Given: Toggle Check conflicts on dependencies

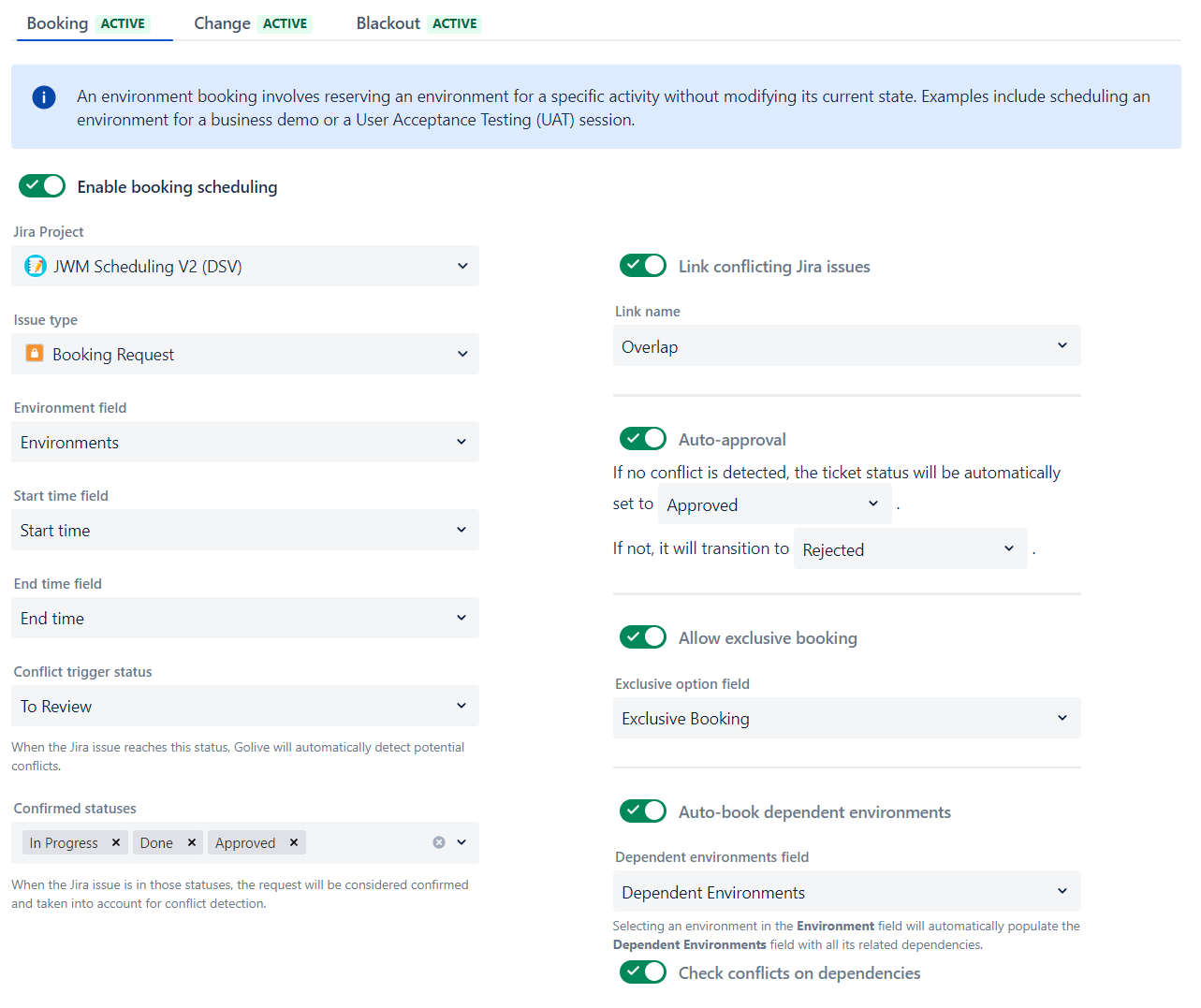Looking at the screenshot, I should coord(643,972).
